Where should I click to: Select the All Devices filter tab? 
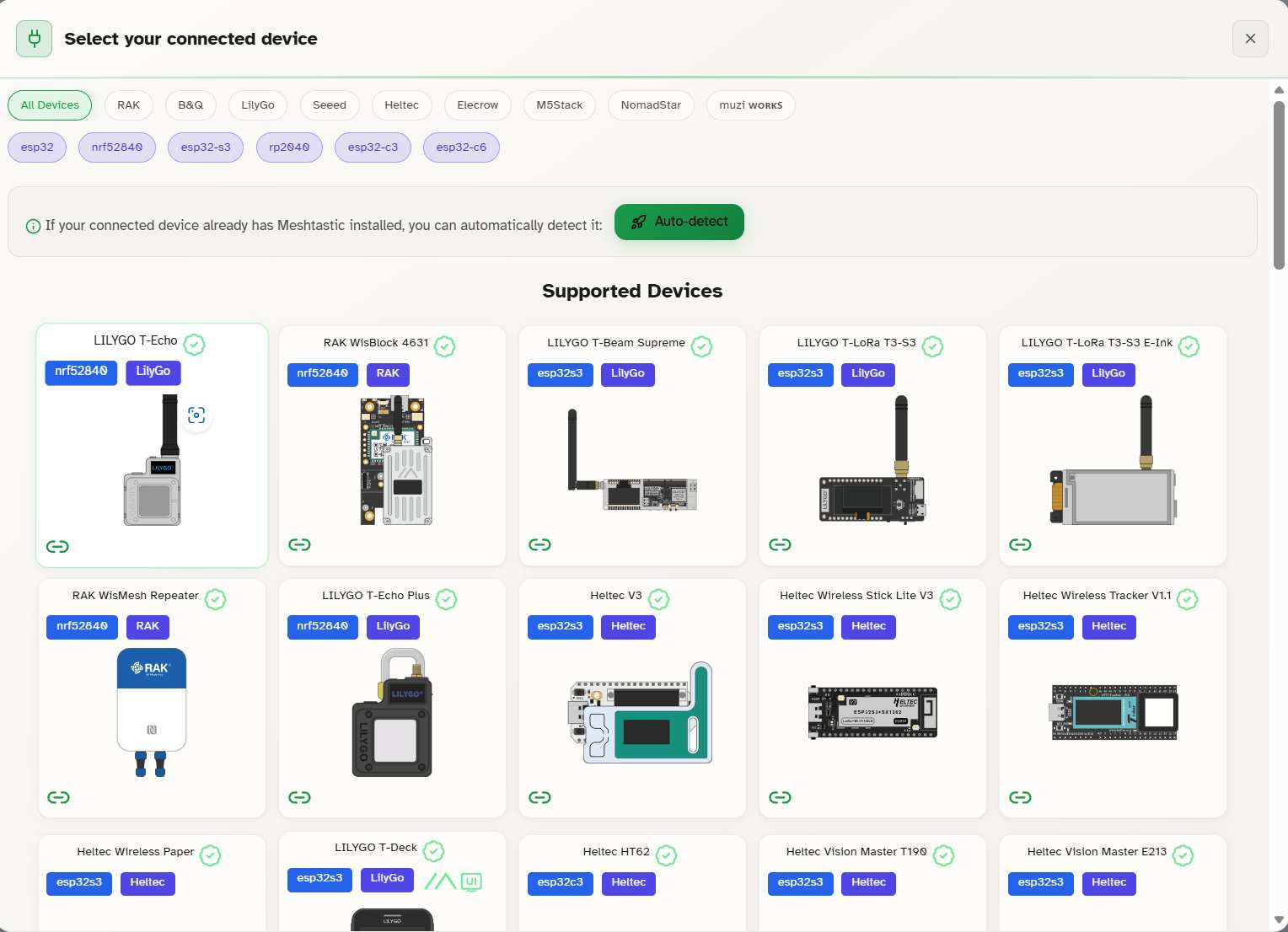click(50, 104)
